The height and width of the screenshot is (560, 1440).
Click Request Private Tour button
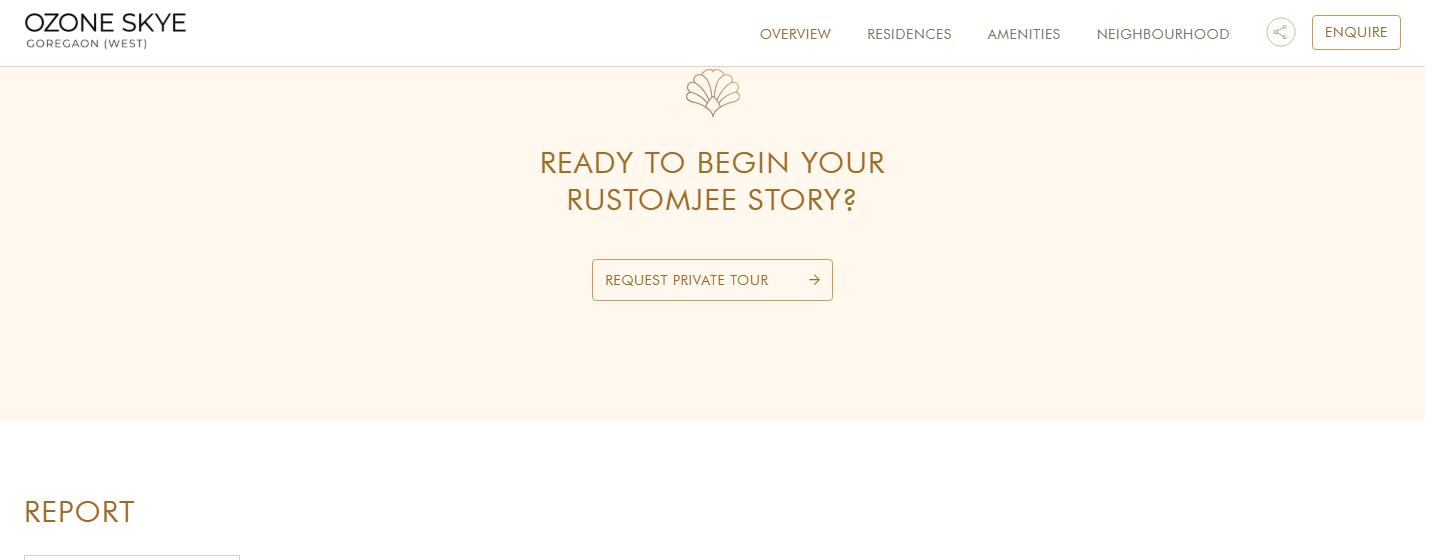click(x=712, y=280)
